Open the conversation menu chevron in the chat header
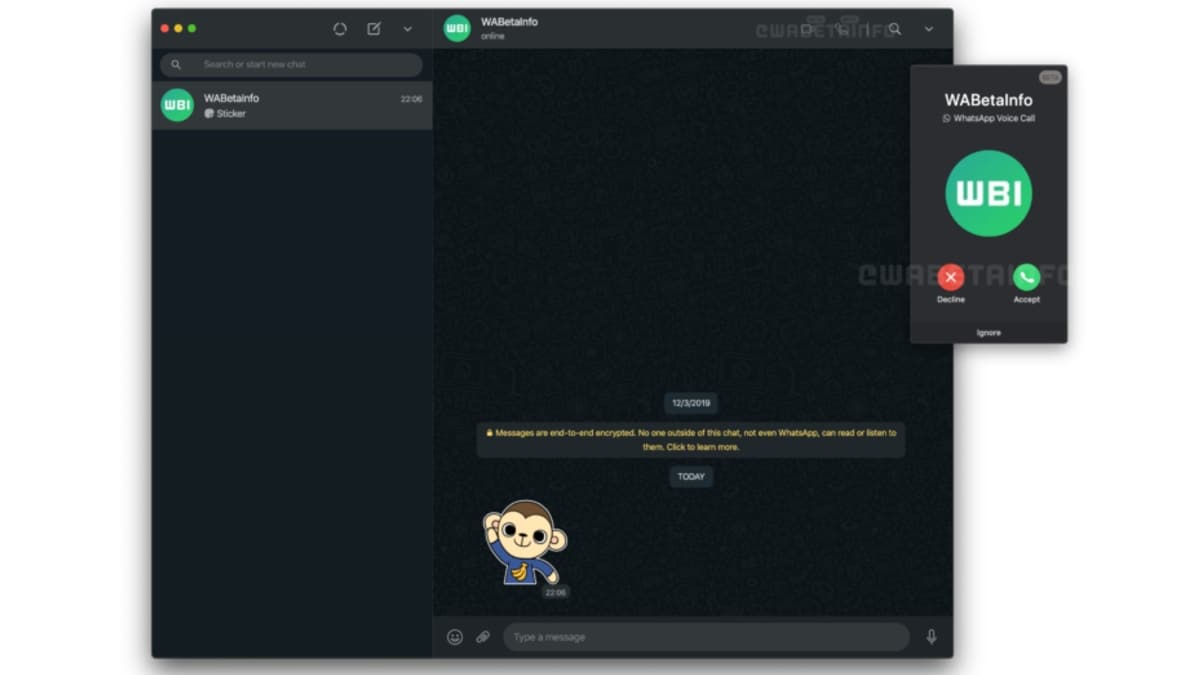Viewport: 1200px width, 675px height. tap(929, 29)
